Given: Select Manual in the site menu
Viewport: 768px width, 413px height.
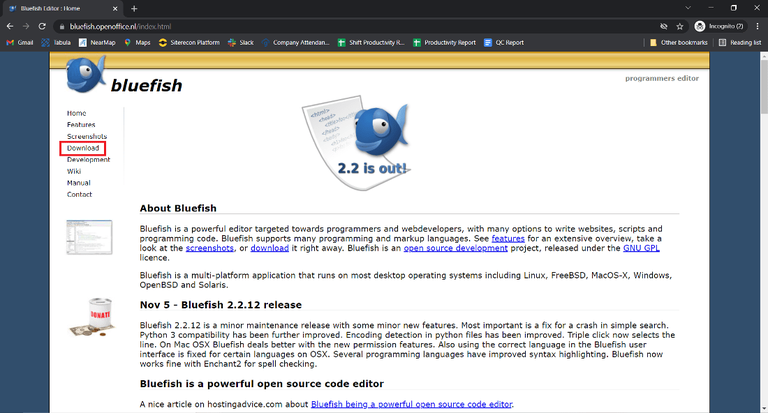Looking at the screenshot, I should (79, 183).
